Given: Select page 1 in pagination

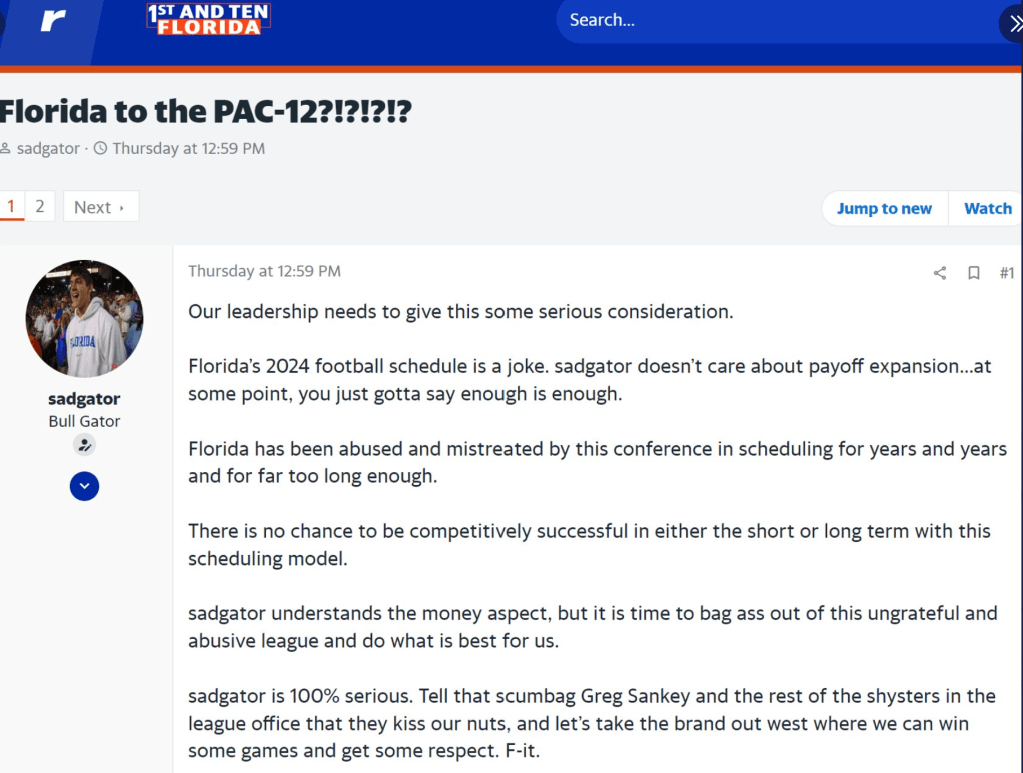Looking at the screenshot, I should point(11,207).
